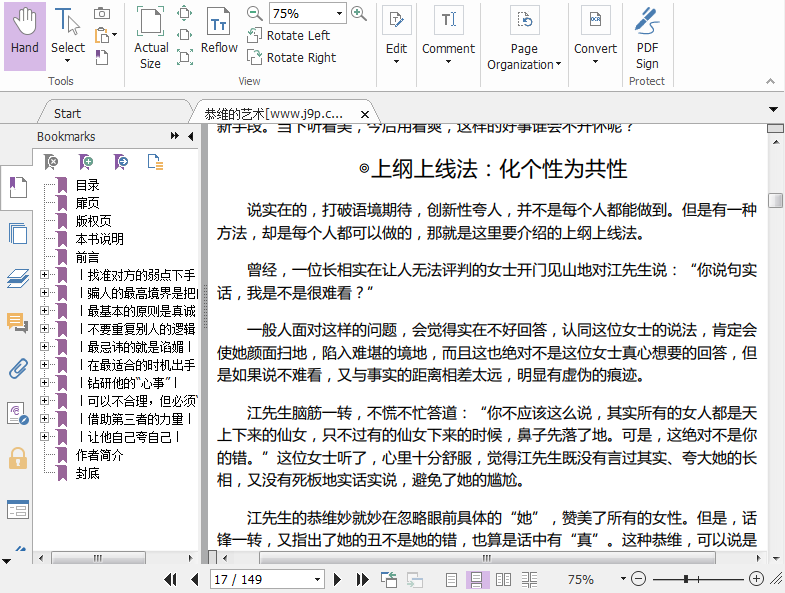The image size is (785, 593).
Task: Rotate the page left
Action: click(x=289, y=36)
